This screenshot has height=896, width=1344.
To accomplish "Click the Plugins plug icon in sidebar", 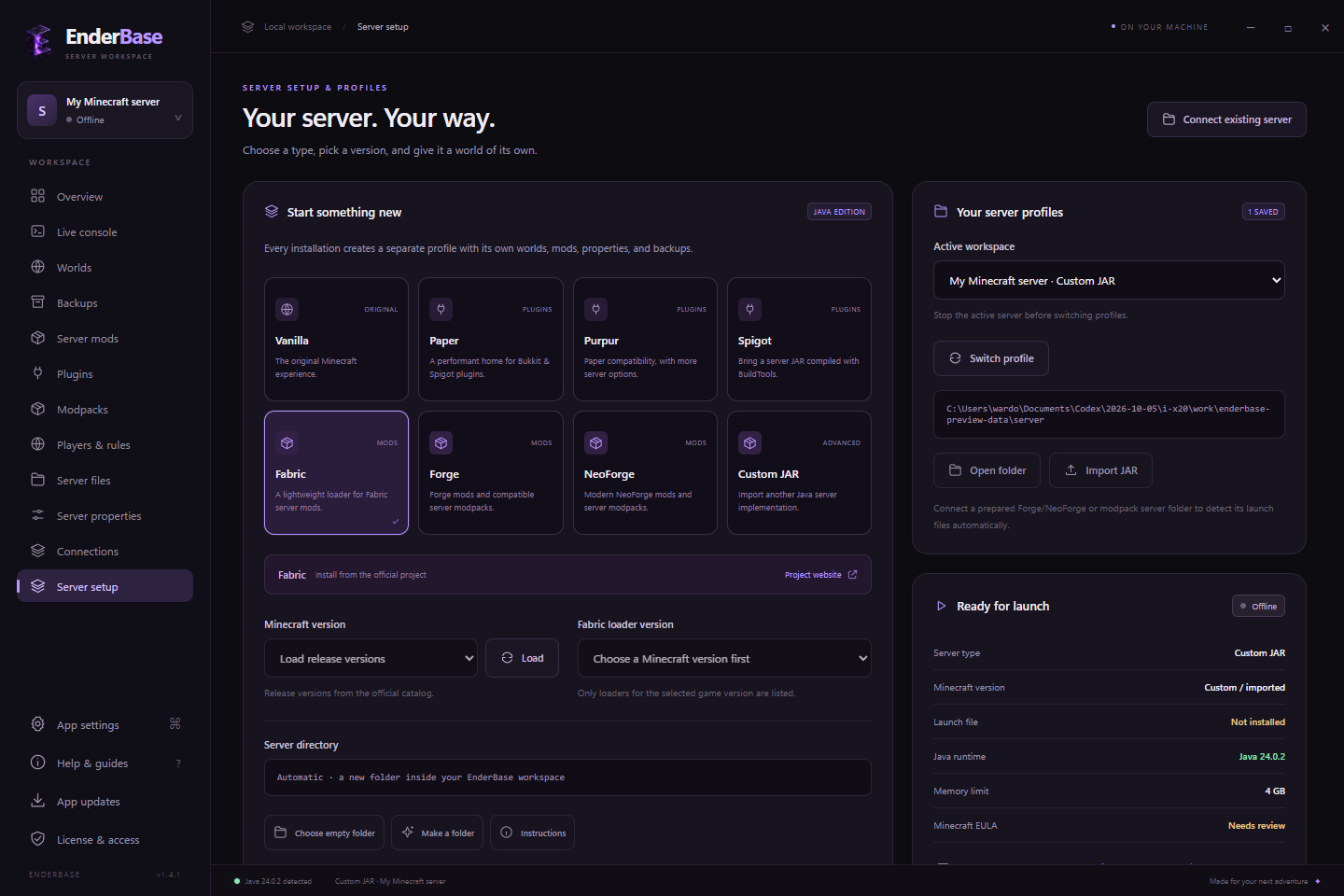I will tap(37, 373).
